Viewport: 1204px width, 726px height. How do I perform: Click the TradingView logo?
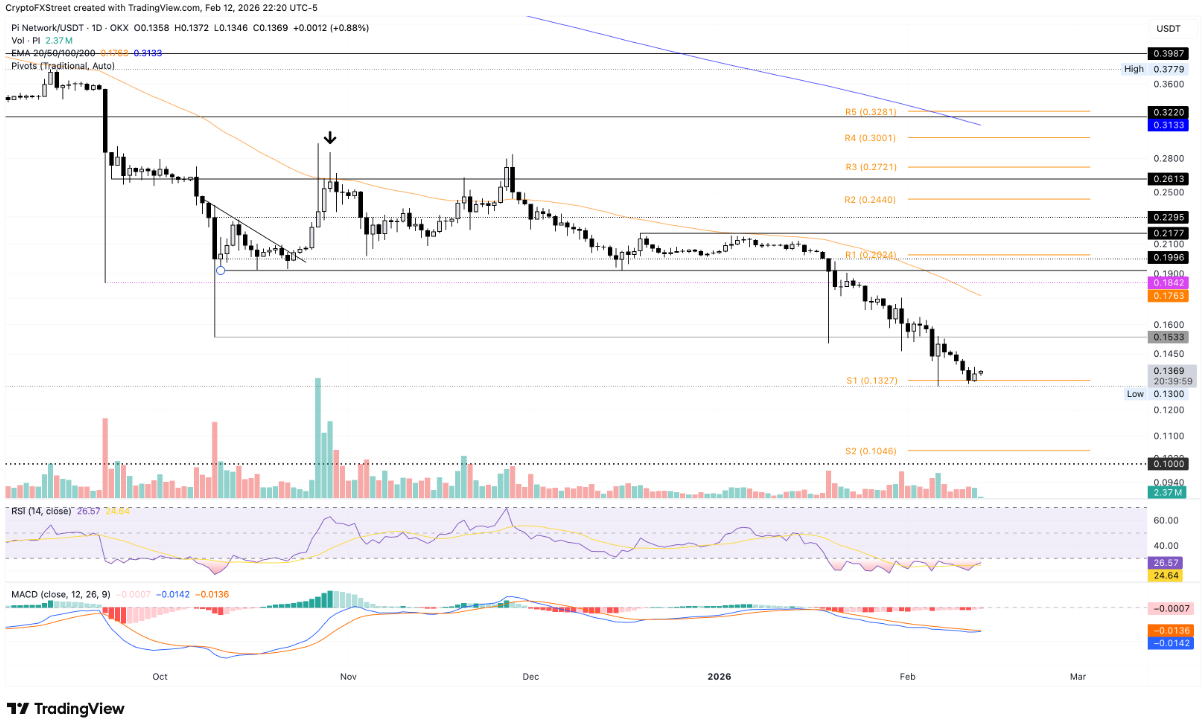(x=64, y=708)
